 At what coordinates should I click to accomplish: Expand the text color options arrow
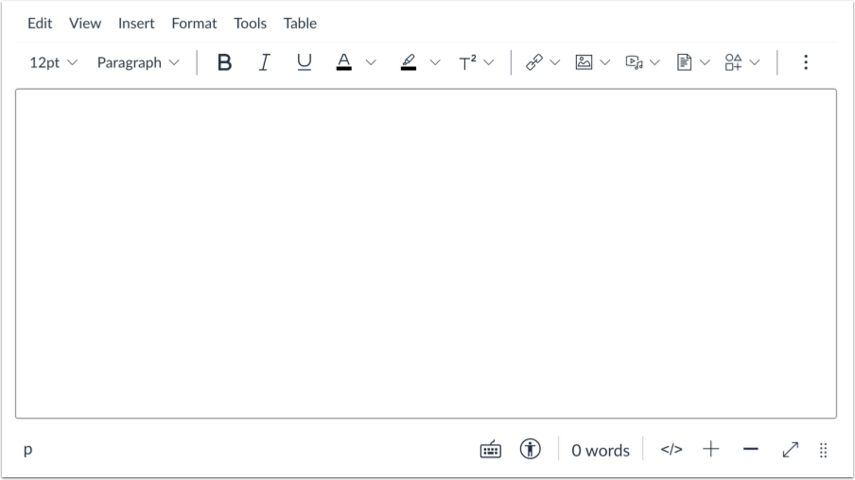370,63
